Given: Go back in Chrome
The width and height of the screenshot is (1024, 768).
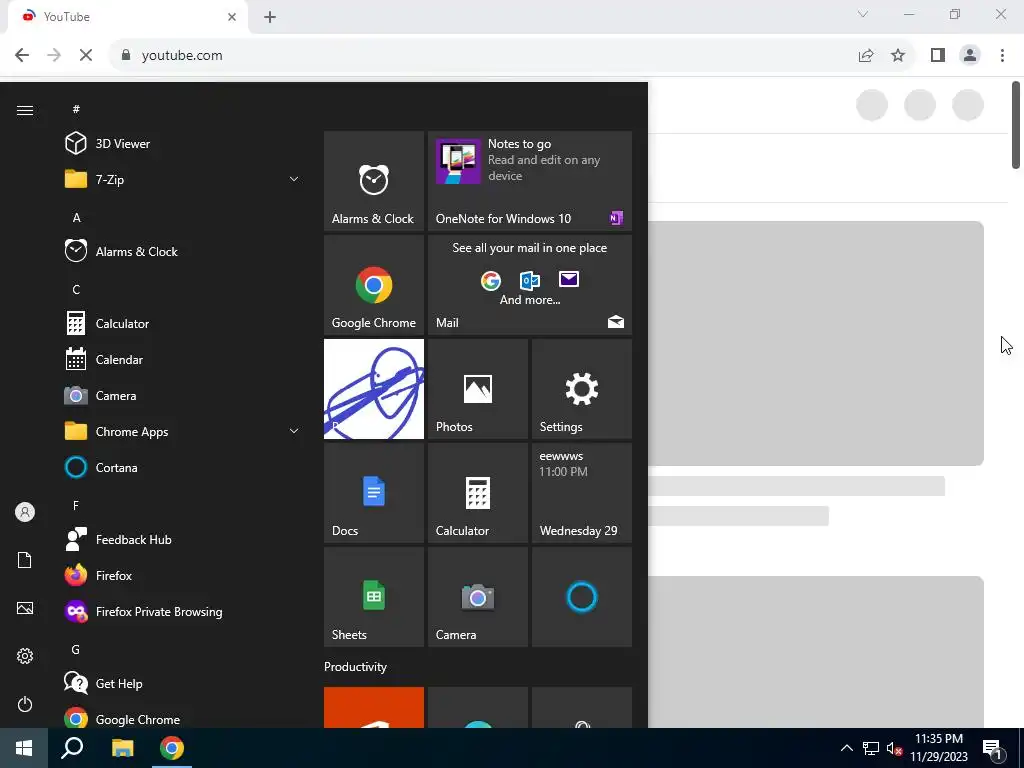Looking at the screenshot, I should pyautogui.click(x=22, y=55).
